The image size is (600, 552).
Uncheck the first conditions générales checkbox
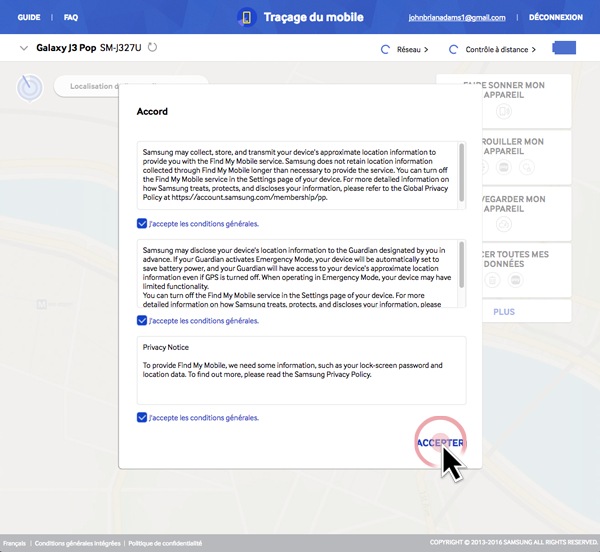(x=142, y=223)
